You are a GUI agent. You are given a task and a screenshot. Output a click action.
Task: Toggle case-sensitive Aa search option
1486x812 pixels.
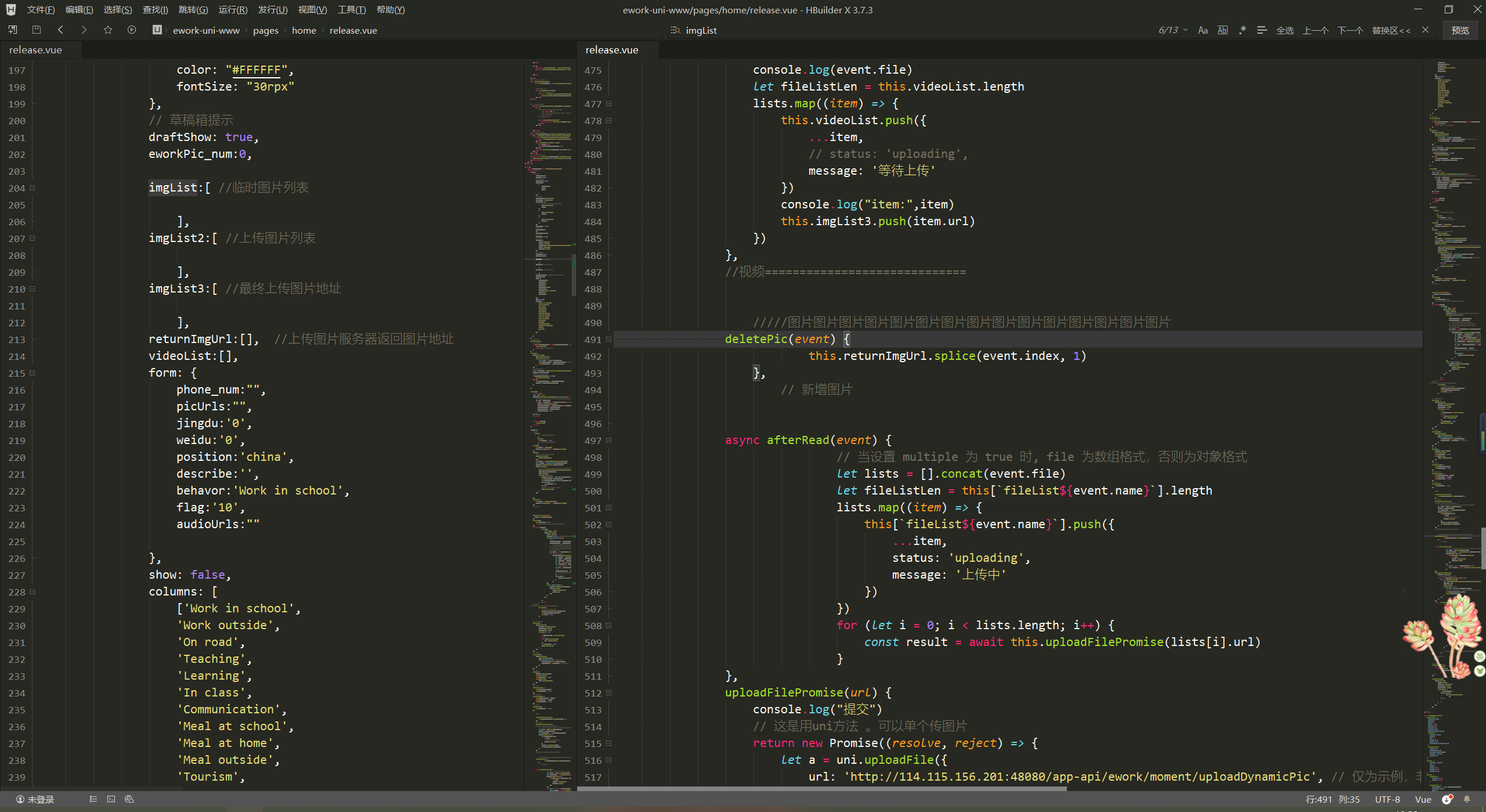tap(1203, 30)
